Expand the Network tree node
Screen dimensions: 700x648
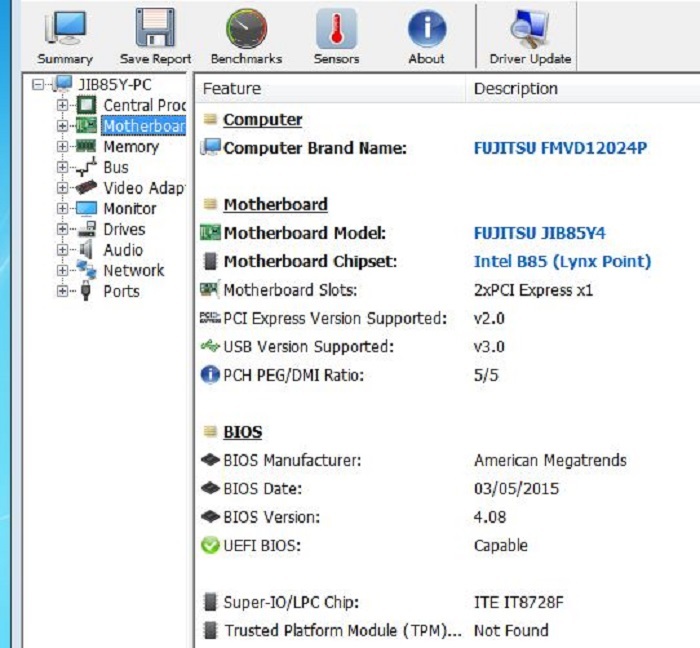click(62, 270)
